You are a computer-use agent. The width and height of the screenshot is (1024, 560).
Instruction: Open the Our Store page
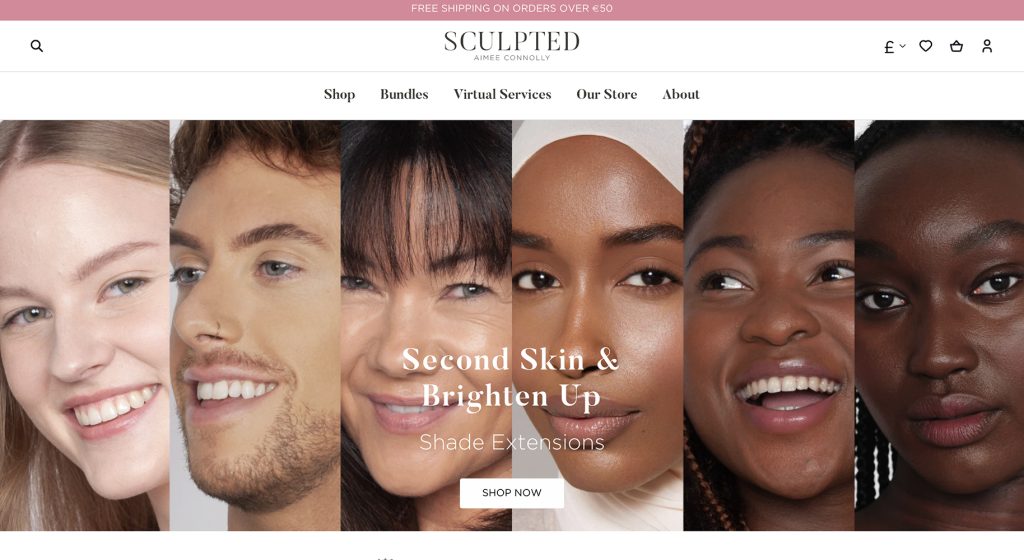point(607,94)
